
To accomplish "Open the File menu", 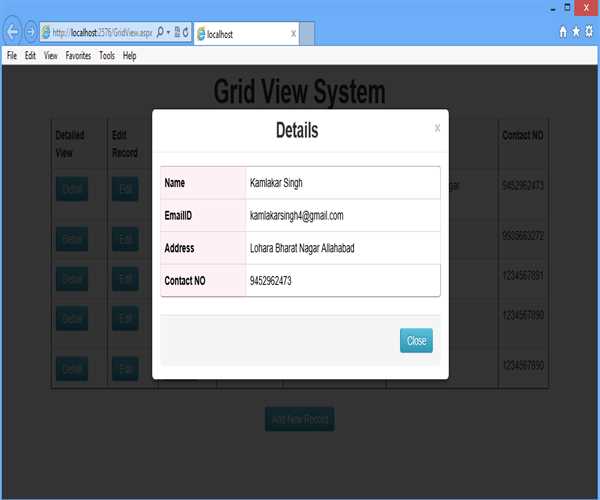I will (x=12, y=56).
